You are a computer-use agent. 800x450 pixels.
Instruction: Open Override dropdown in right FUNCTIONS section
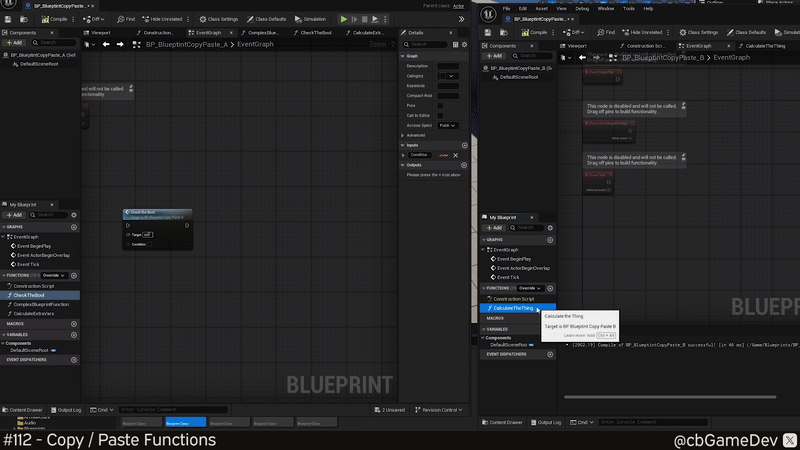coord(530,288)
